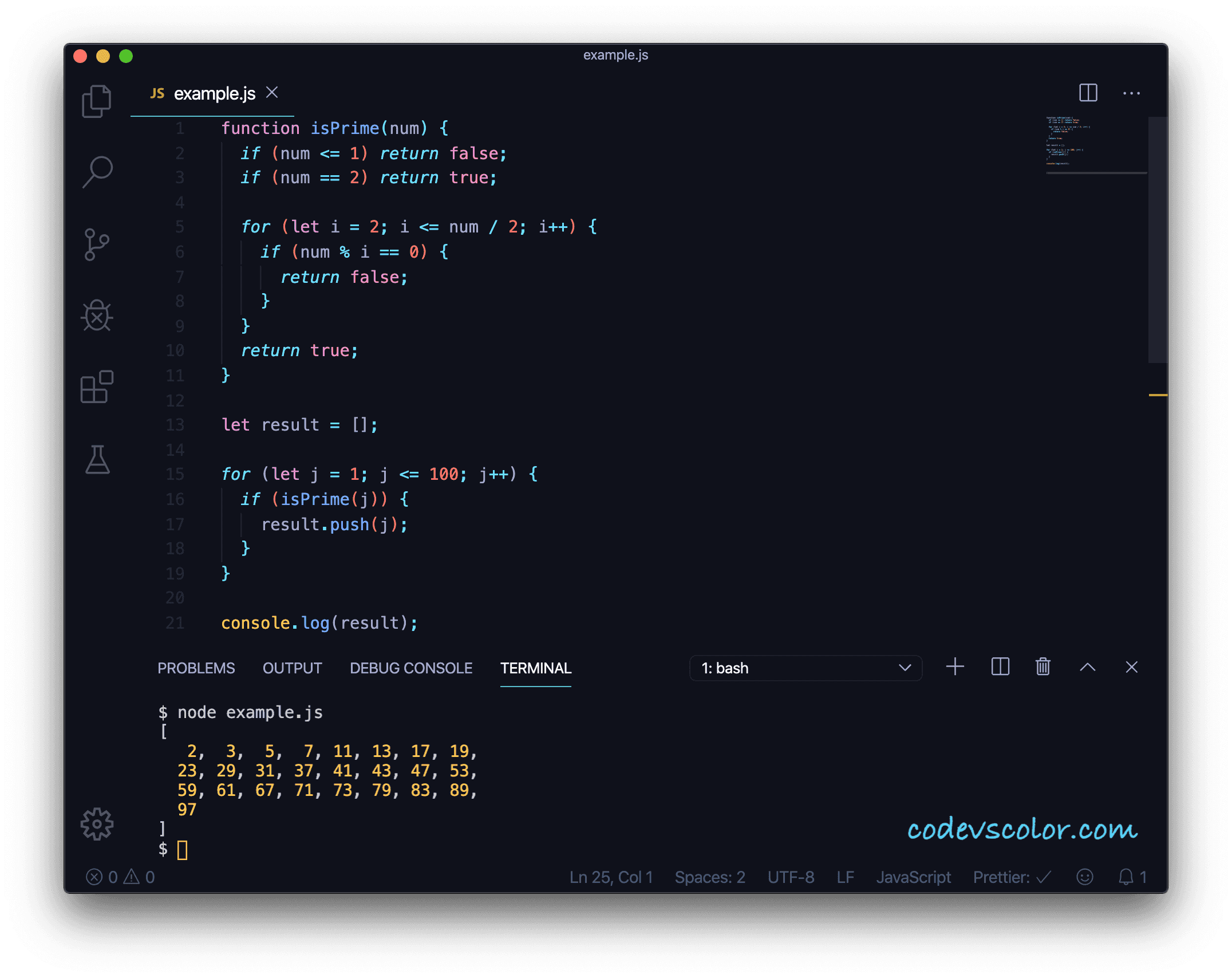The width and height of the screenshot is (1232, 978).
Task: Switch to the DEBUG CONSOLE tab
Action: 410,668
